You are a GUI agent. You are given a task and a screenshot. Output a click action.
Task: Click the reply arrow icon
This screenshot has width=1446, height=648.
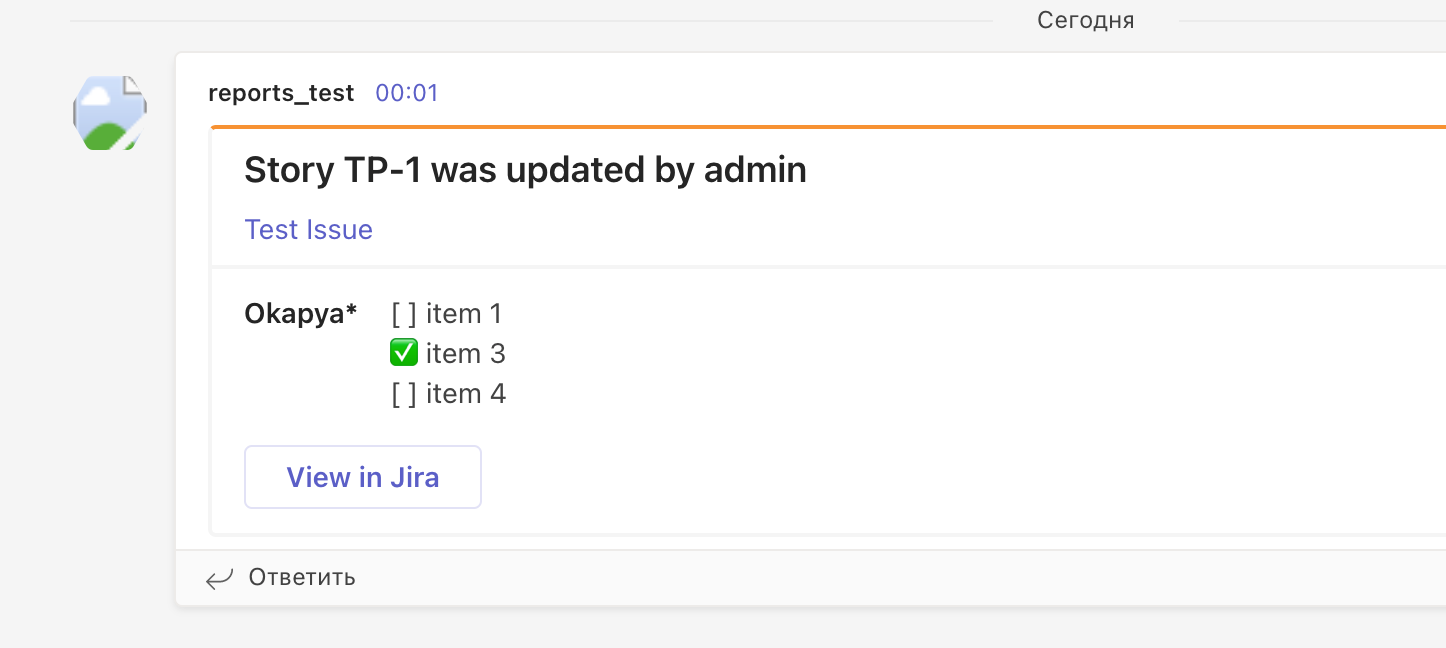219,578
